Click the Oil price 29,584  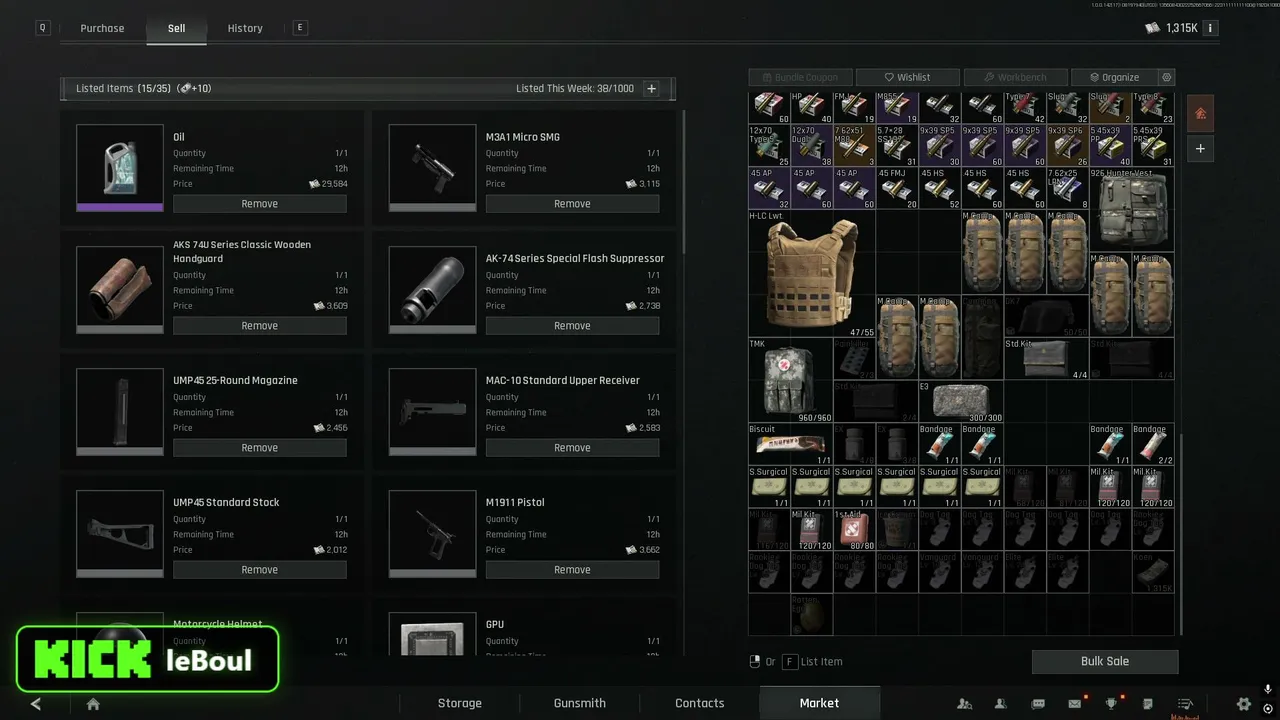click(x=330, y=184)
